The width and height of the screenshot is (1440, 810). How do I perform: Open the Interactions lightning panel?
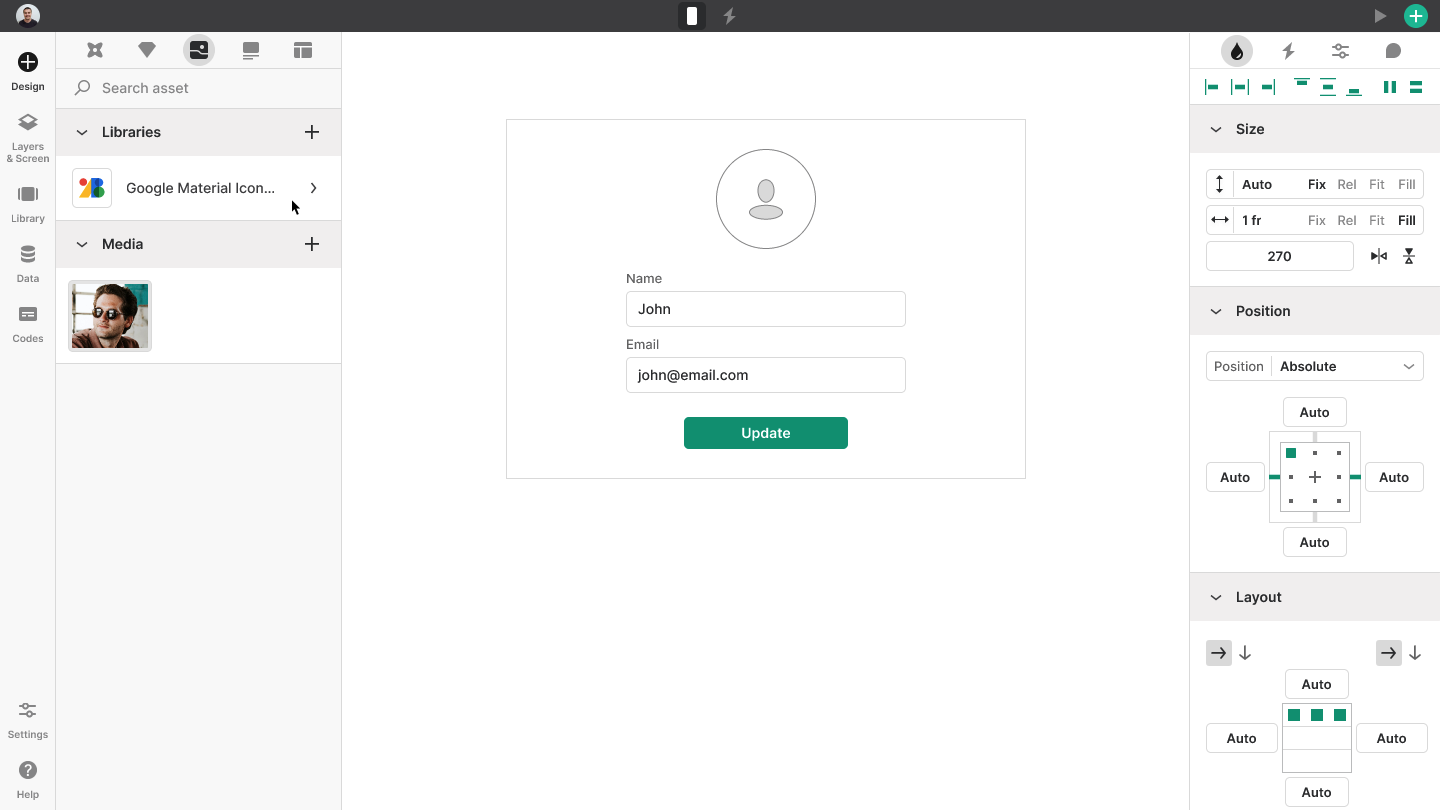click(1288, 50)
